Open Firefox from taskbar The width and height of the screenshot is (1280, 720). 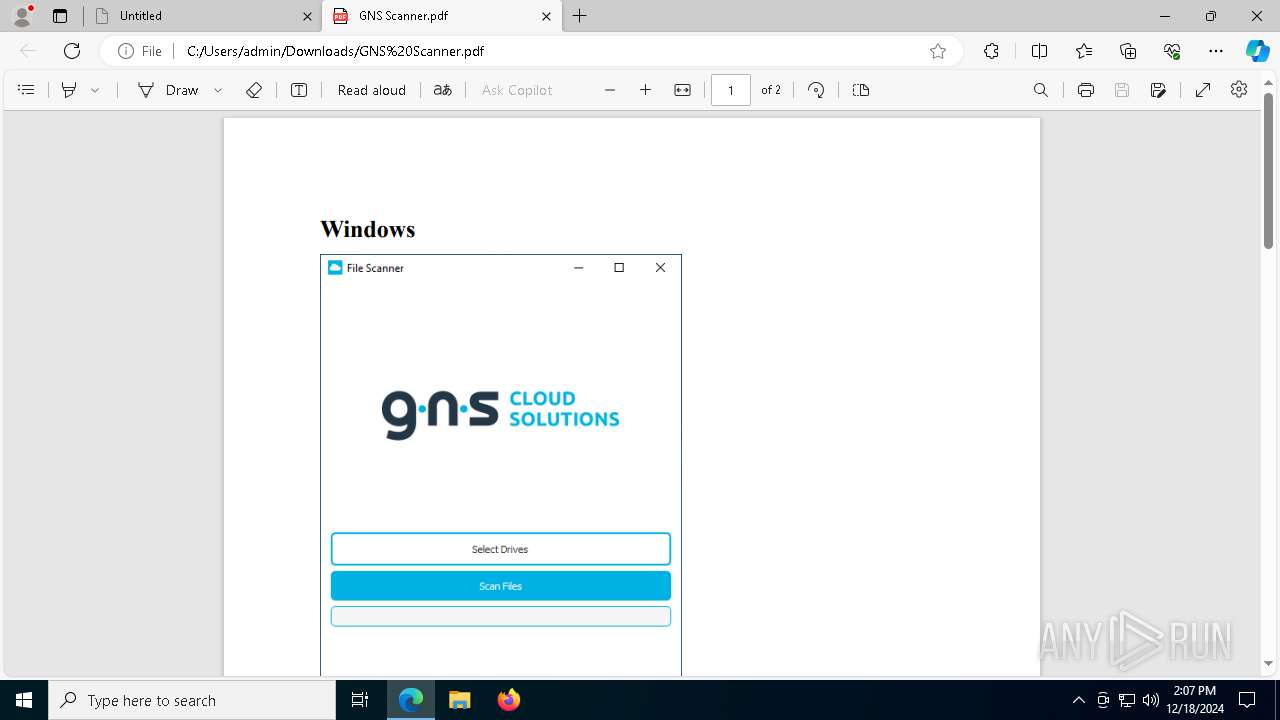point(509,700)
